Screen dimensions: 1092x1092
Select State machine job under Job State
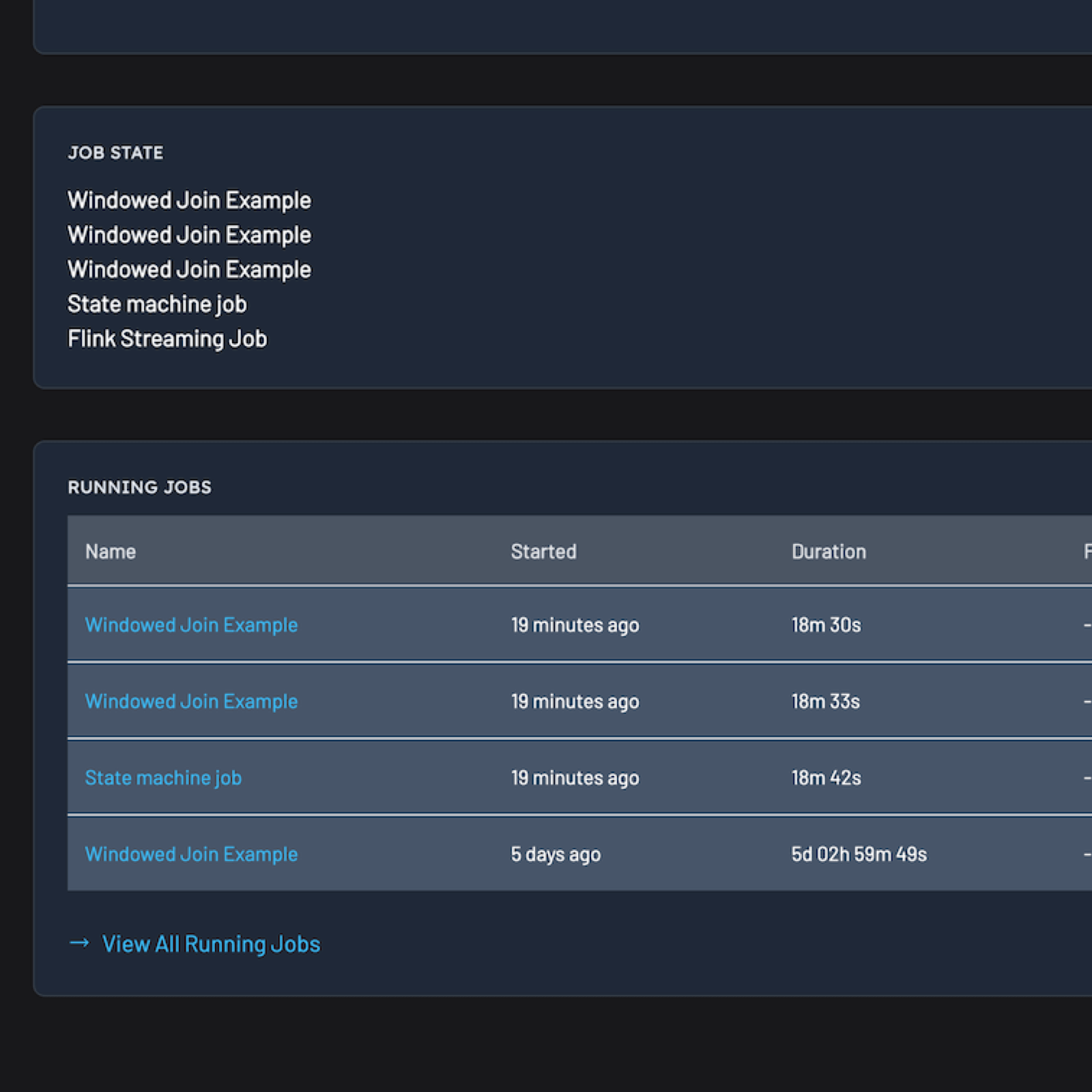[x=157, y=304]
